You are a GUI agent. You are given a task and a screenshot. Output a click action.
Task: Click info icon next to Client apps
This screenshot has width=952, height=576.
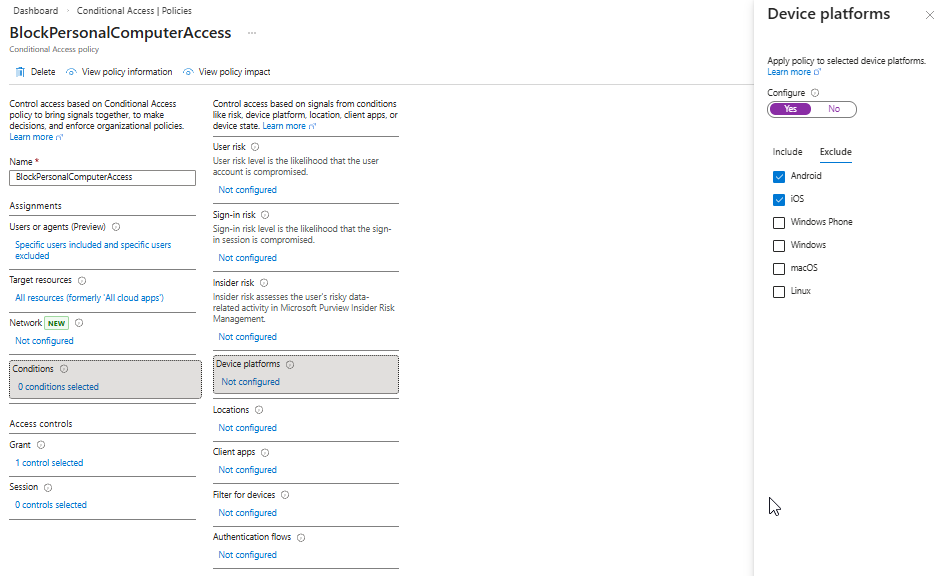point(265,452)
